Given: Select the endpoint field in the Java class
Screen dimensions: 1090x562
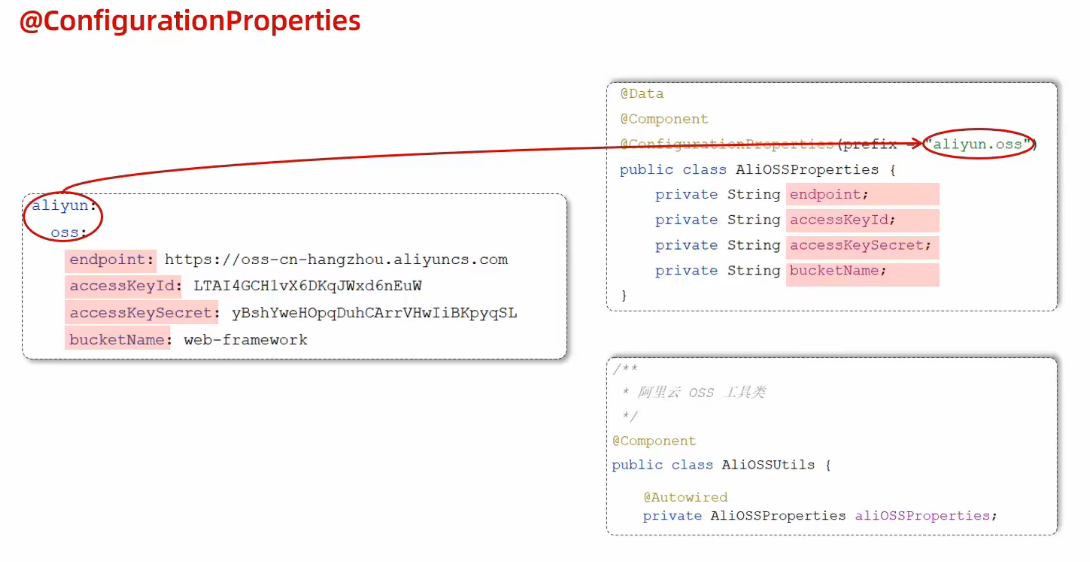Looking at the screenshot, I should coord(829,195).
